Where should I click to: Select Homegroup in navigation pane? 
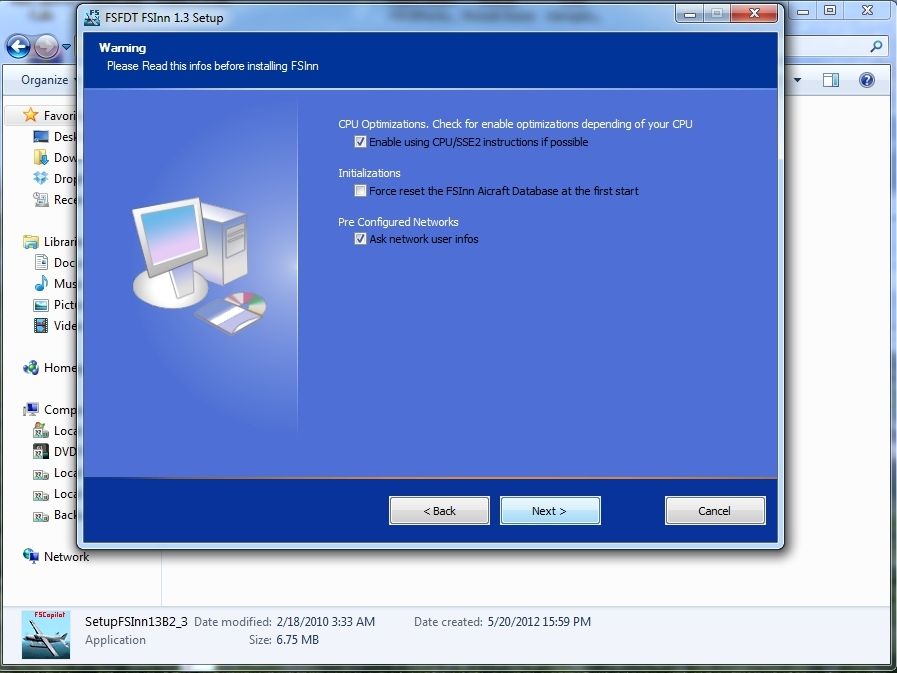click(x=49, y=367)
